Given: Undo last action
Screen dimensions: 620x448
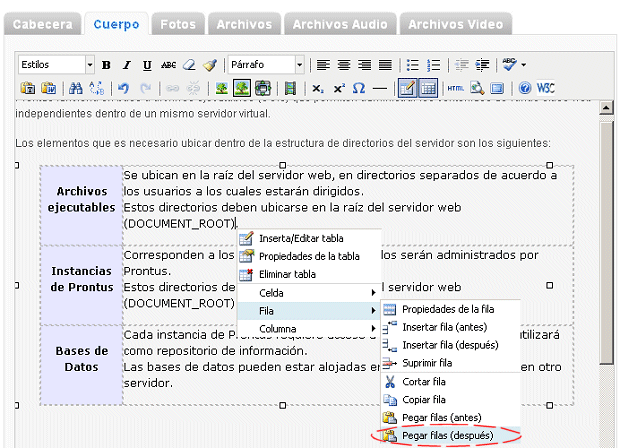Looking at the screenshot, I should tap(123, 88).
